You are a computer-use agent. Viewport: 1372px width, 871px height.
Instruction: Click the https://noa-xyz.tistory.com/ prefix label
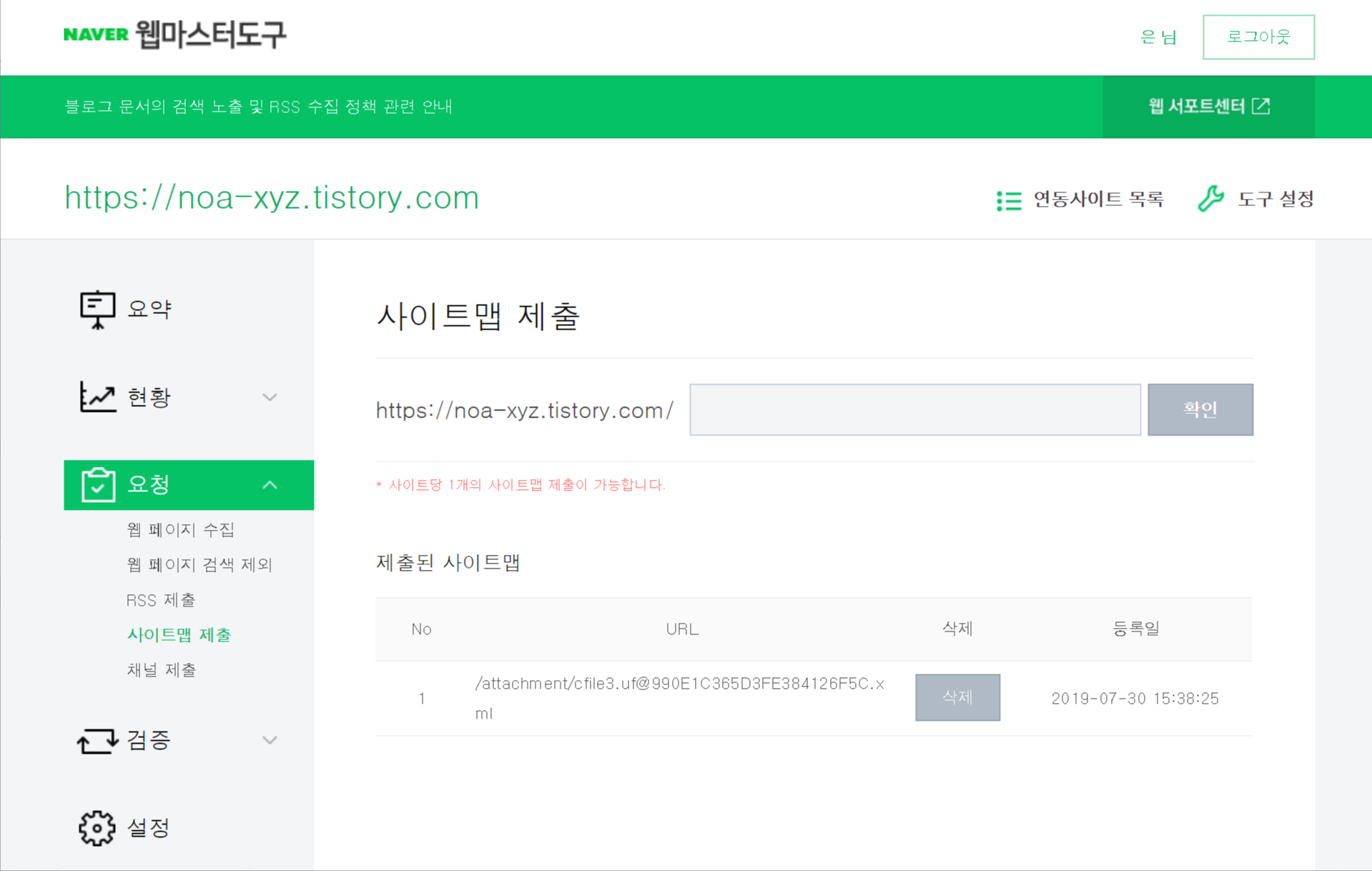click(525, 410)
